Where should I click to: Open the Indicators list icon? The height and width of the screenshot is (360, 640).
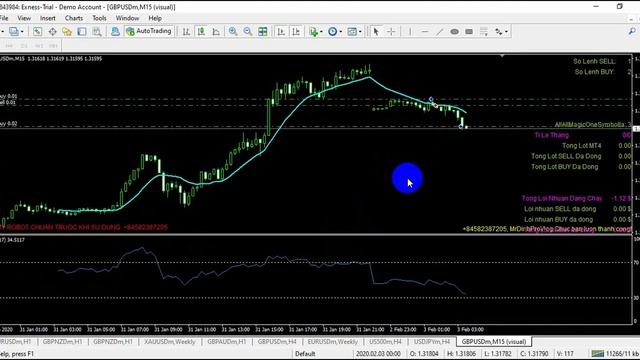pos(313,31)
